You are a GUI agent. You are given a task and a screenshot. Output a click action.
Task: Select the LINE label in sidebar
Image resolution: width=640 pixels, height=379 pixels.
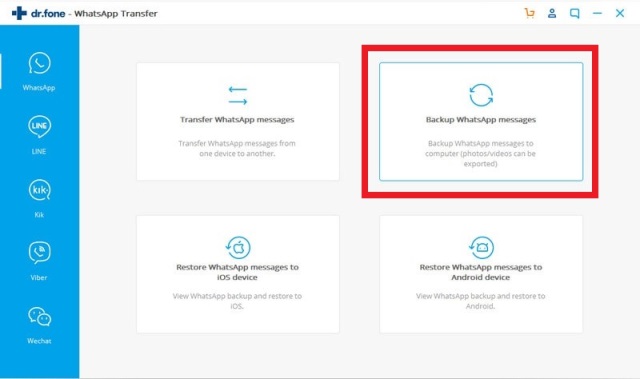39,151
